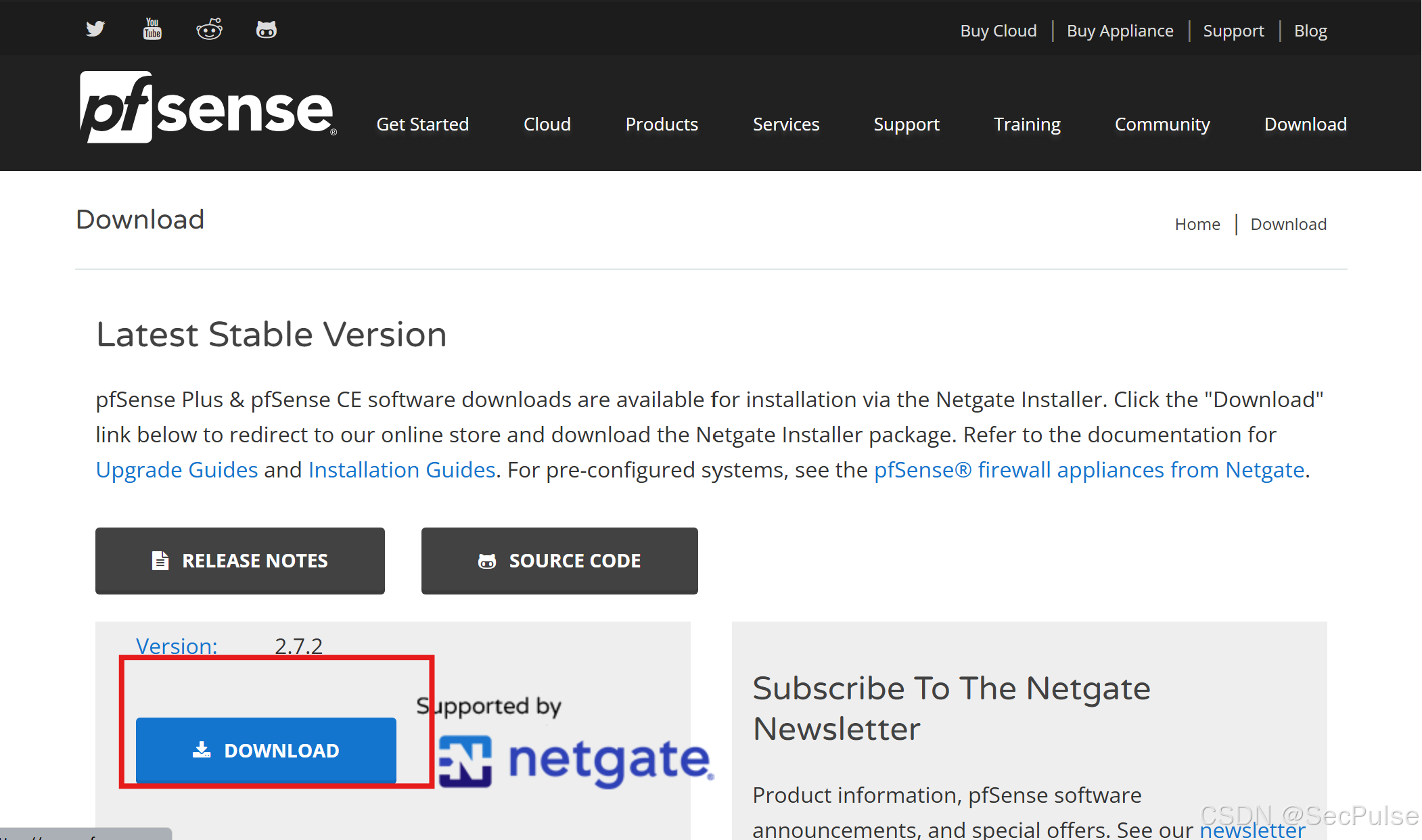Click the Buy Appliance top link
1422x840 pixels.
click(x=1120, y=31)
